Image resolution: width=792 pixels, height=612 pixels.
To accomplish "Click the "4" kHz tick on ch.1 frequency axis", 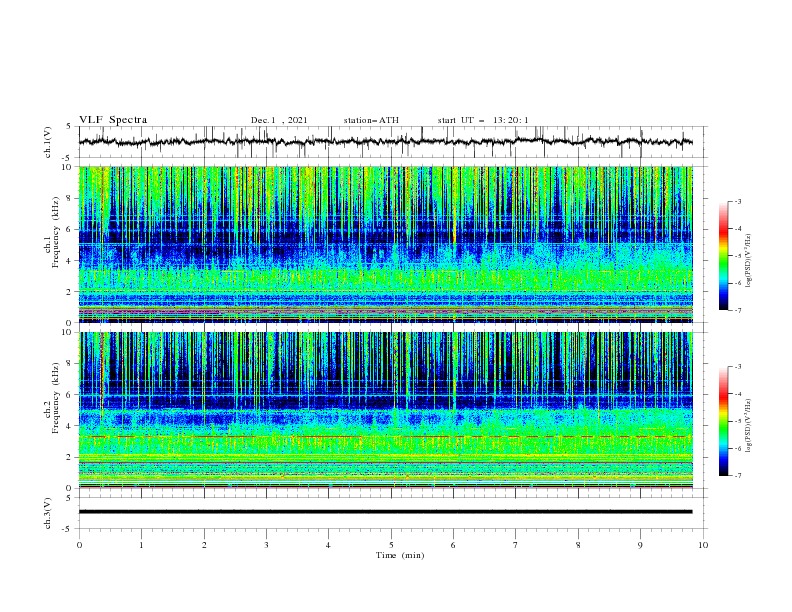I will [69, 261].
